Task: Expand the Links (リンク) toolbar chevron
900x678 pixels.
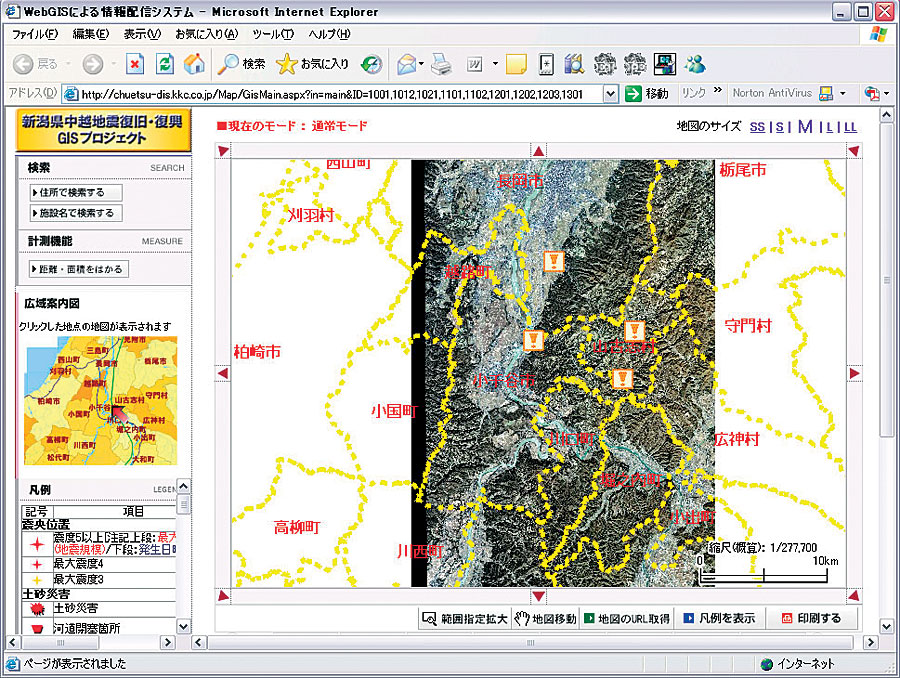Action: point(717,90)
